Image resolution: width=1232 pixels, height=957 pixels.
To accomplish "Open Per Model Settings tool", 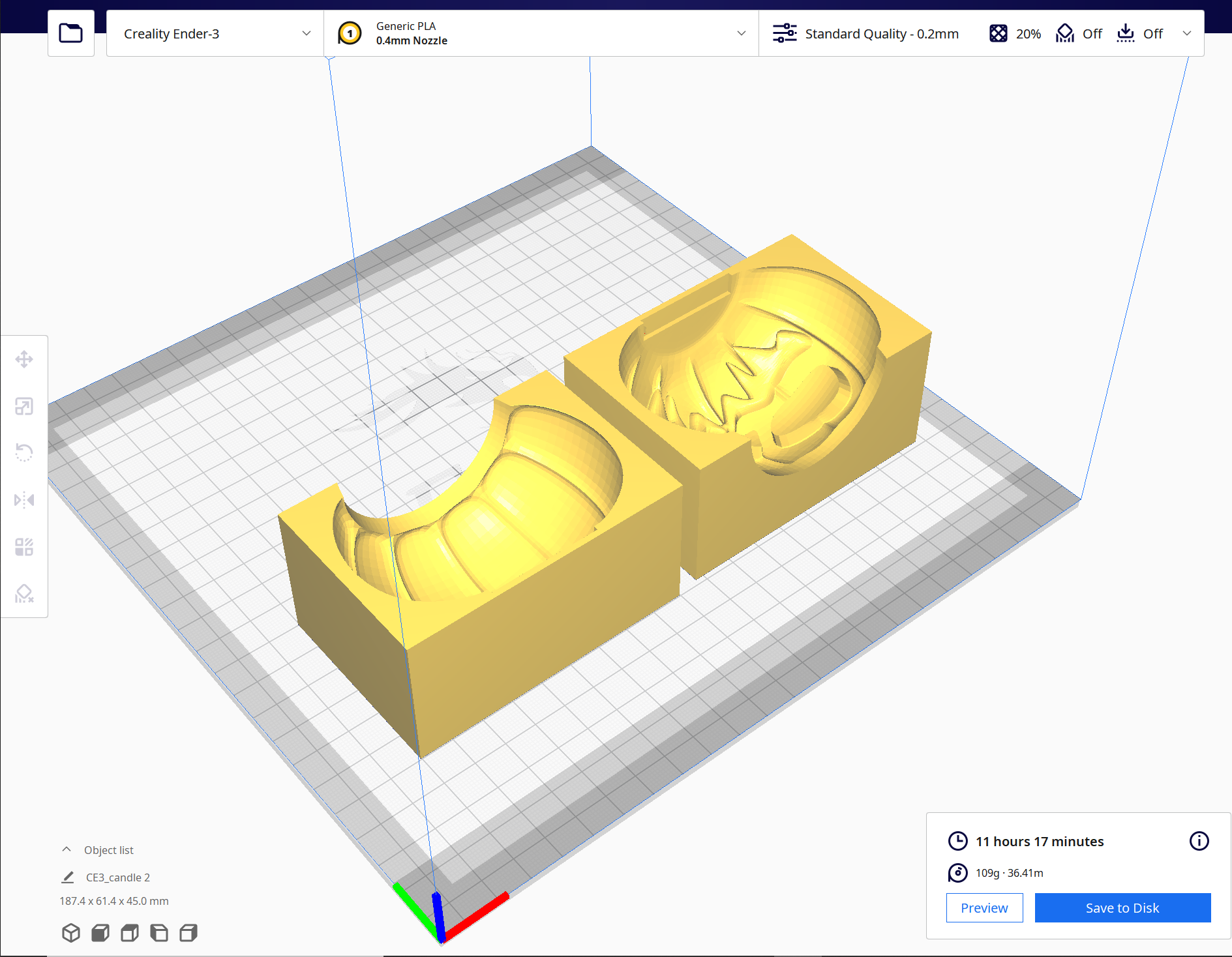I will tap(24, 547).
